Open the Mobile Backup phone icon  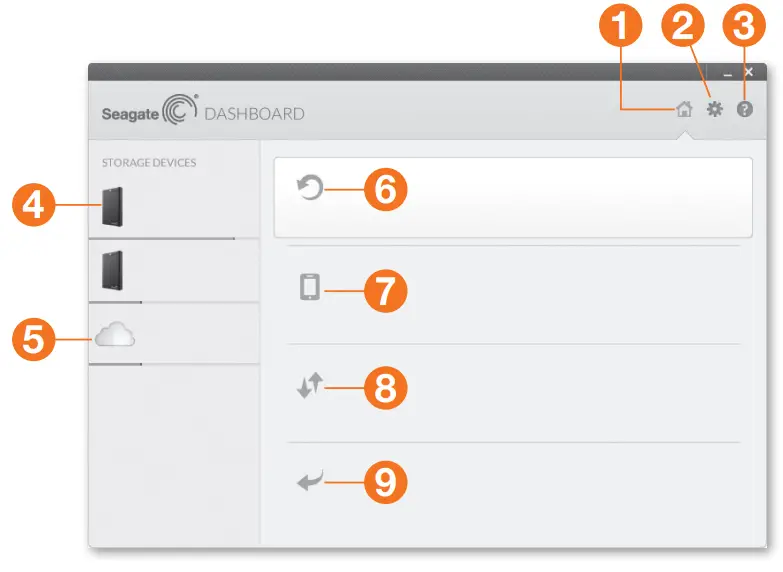coord(310,287)
